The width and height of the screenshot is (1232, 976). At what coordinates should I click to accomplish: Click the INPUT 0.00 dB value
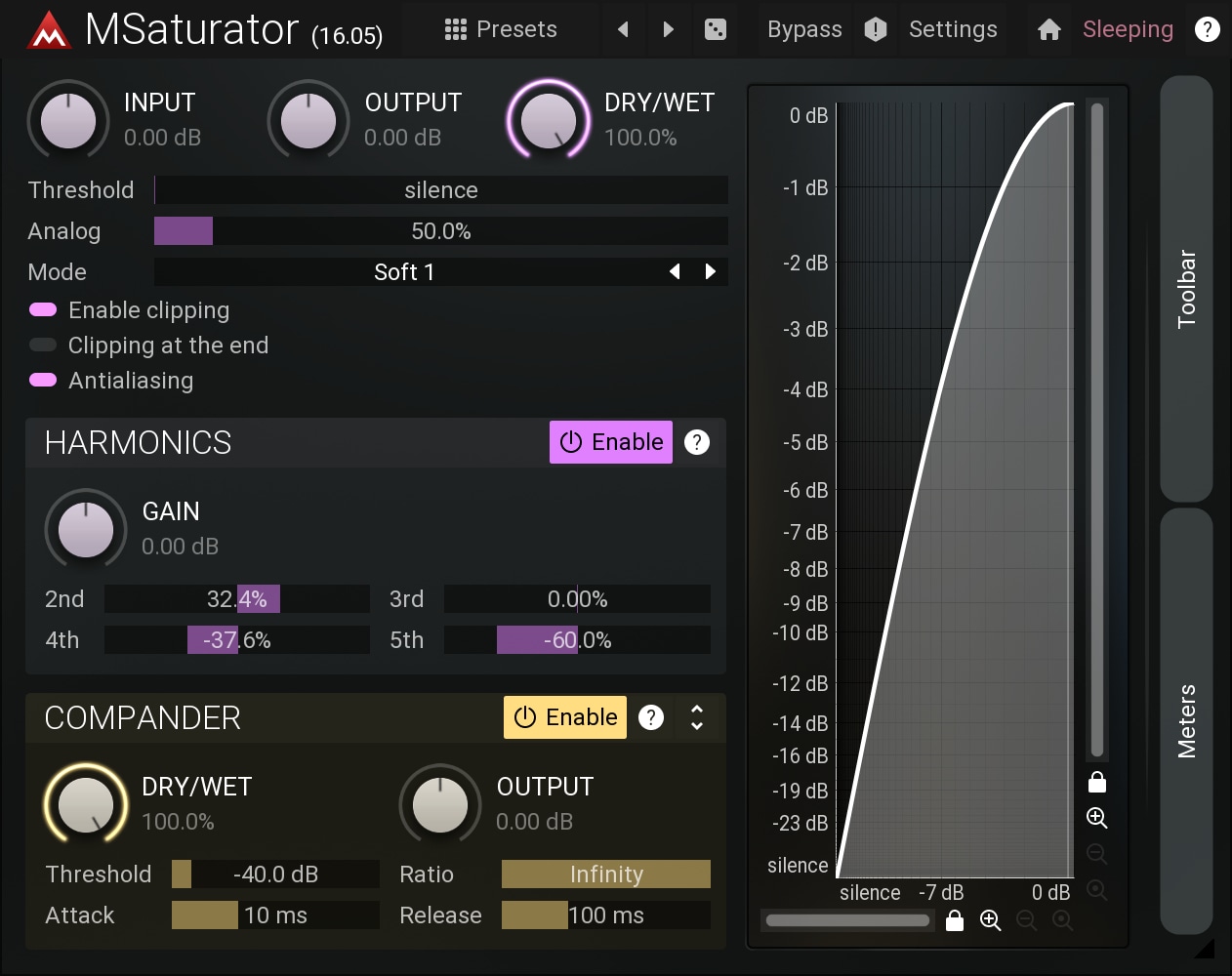[163, 138]
